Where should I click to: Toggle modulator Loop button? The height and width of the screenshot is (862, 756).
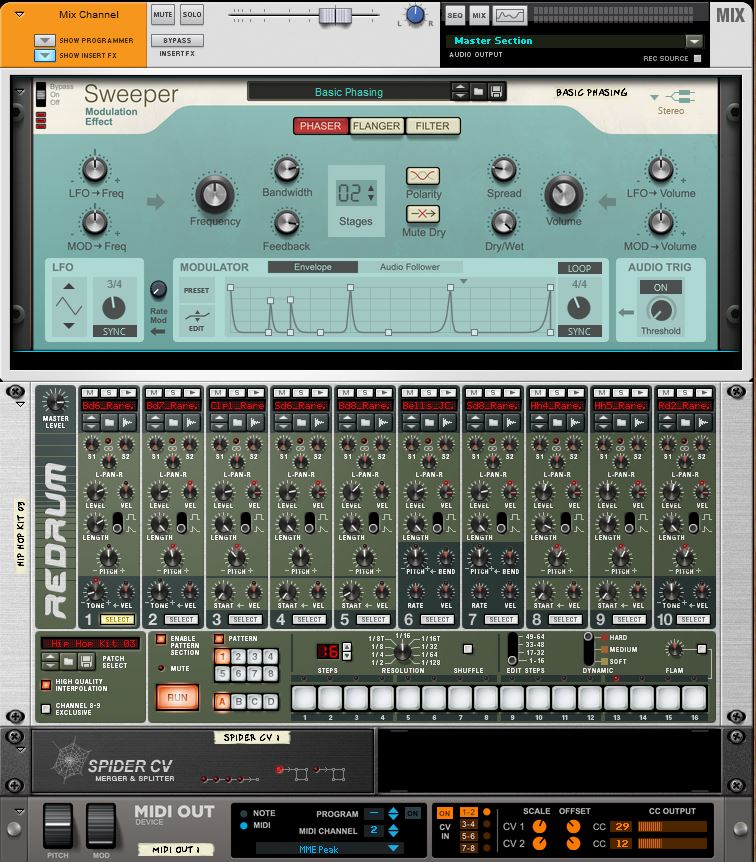(x=579, y=268)
